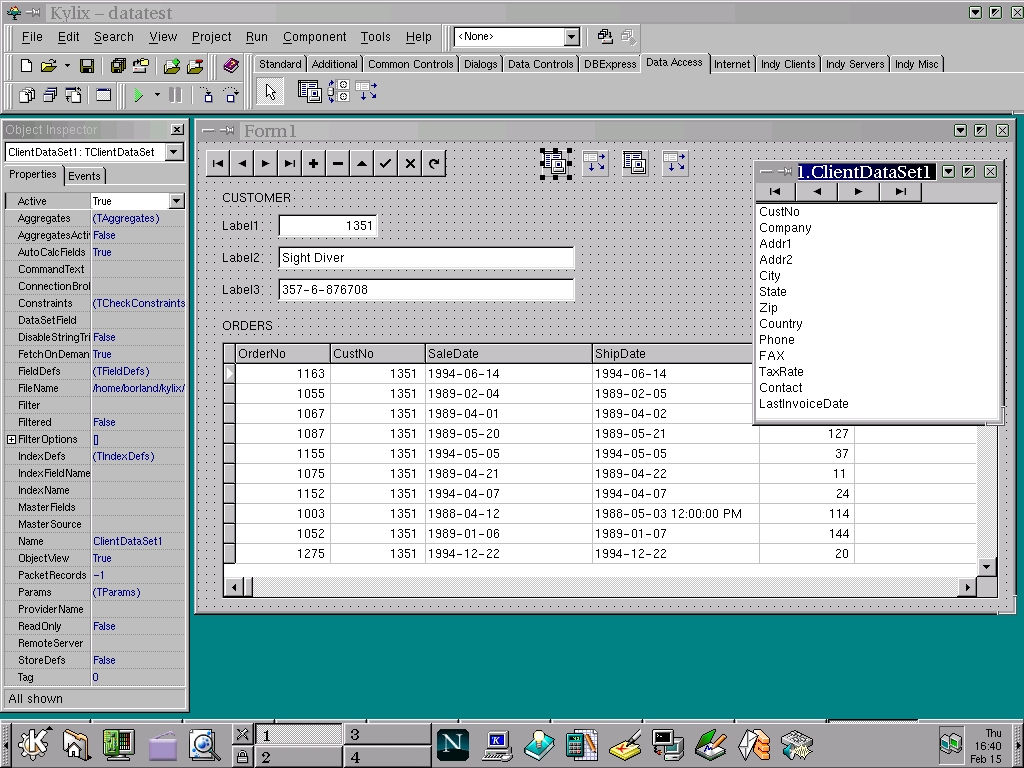This screenshot has height=768, width=1024.
Task: Remove a file from the project
Action: click(x=195, y=65)
